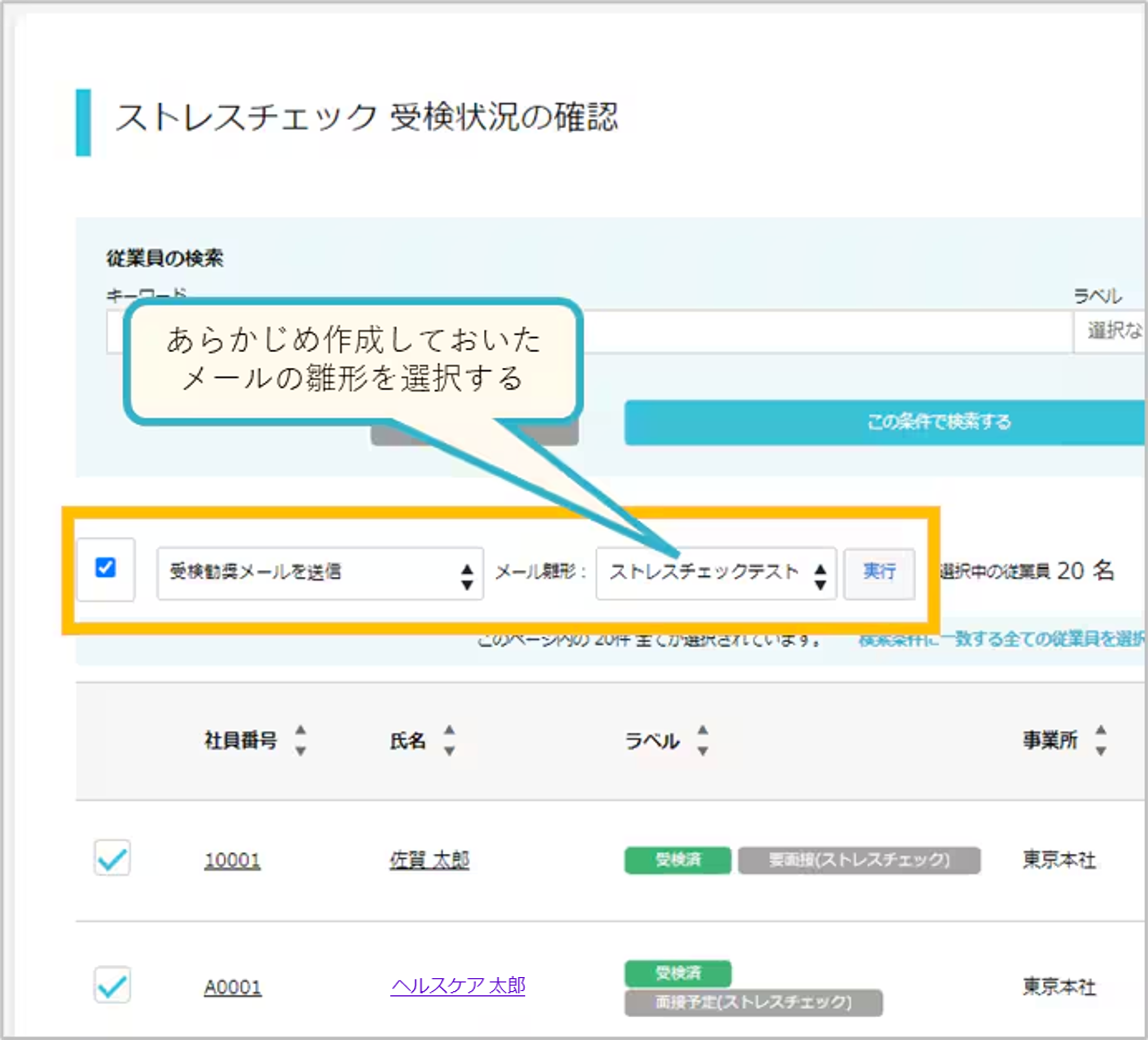Toggle checkbox for employee 10001

[x=112, y=858]
